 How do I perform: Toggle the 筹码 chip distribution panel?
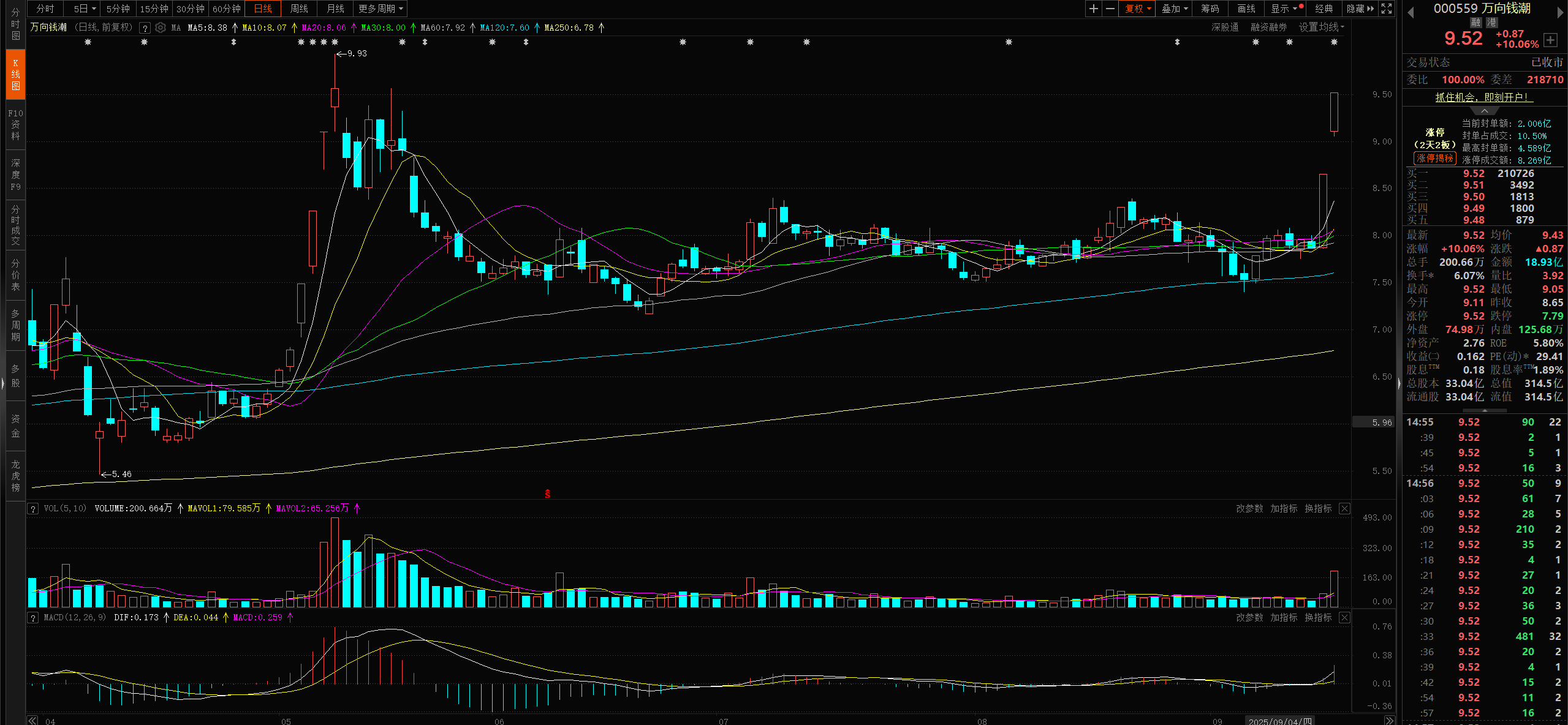pos(1210,9)
